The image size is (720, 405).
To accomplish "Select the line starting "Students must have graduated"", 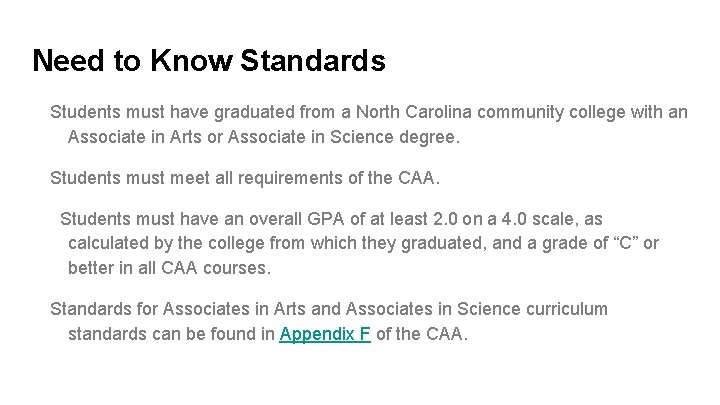I will tap(368, 112).
